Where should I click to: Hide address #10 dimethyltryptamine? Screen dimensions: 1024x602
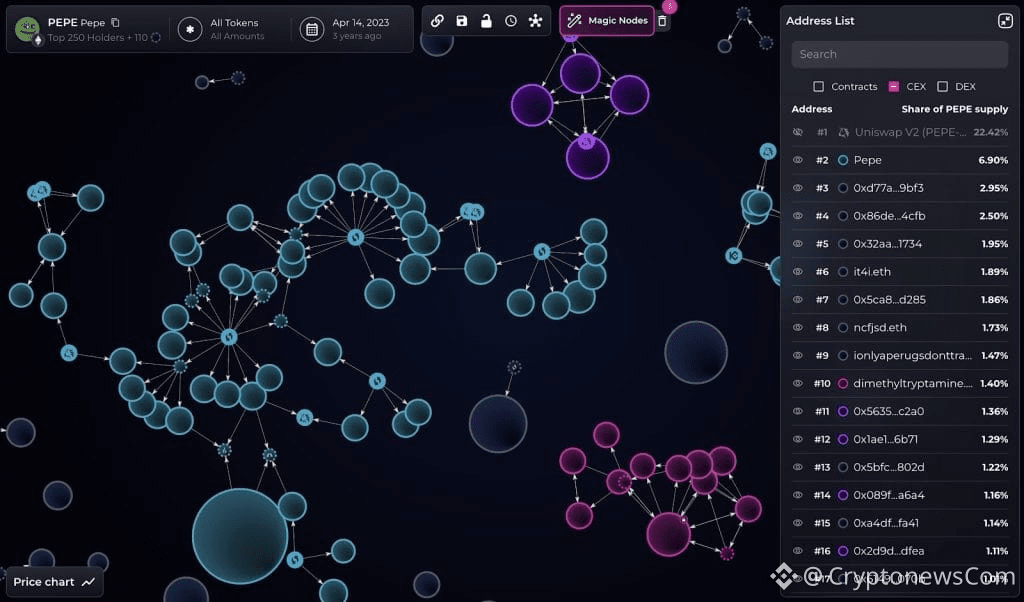797,383
